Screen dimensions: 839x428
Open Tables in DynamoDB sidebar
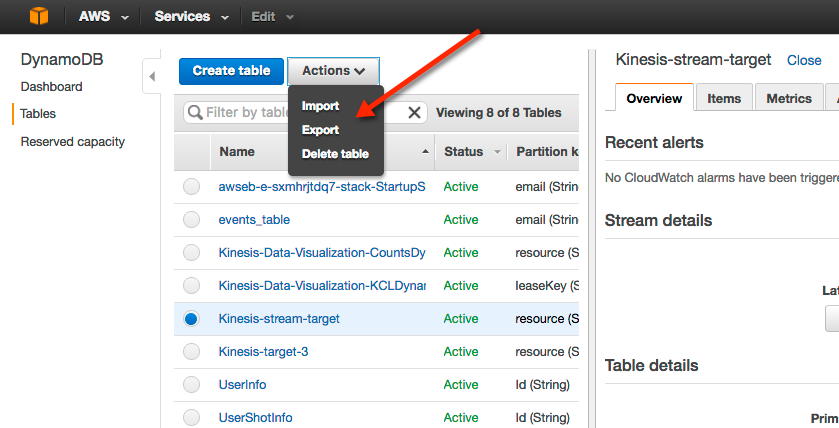click(38, 113)
